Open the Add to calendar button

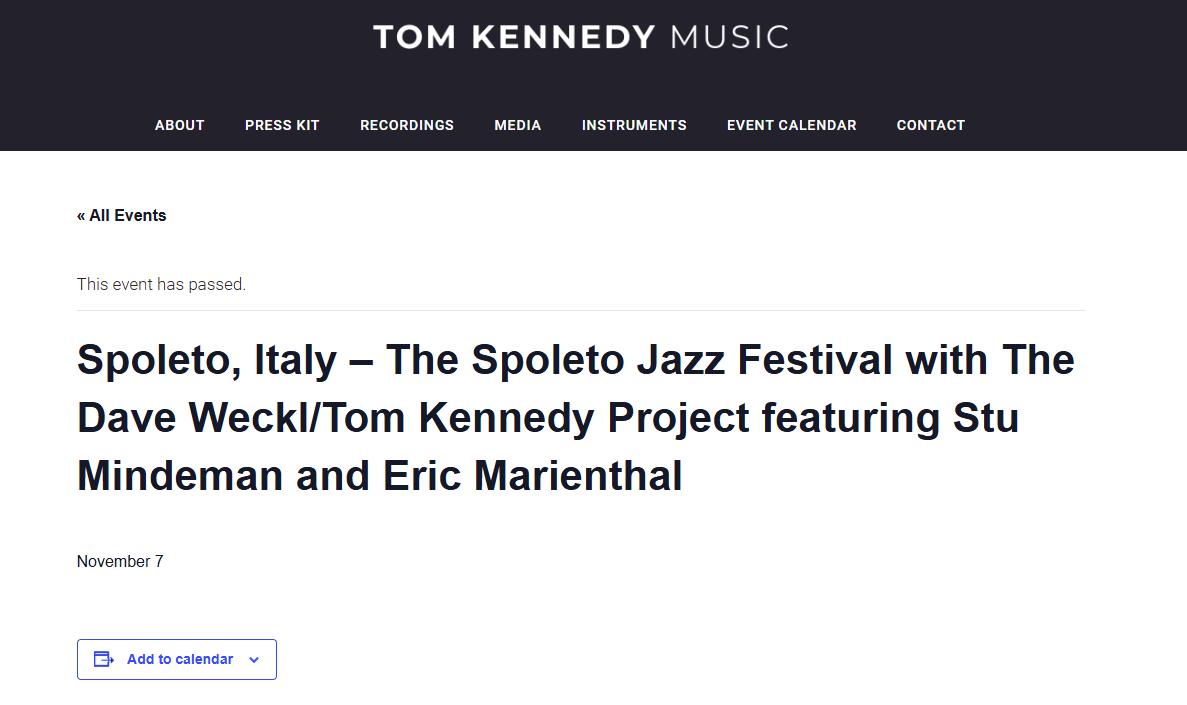point(176,660)
